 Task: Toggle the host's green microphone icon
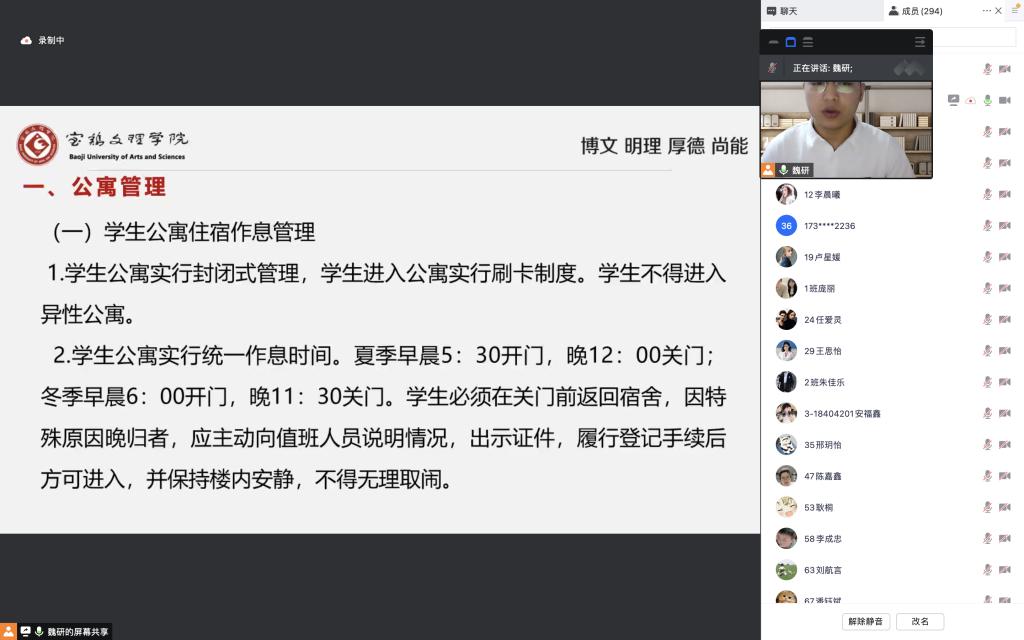(987, 100)
